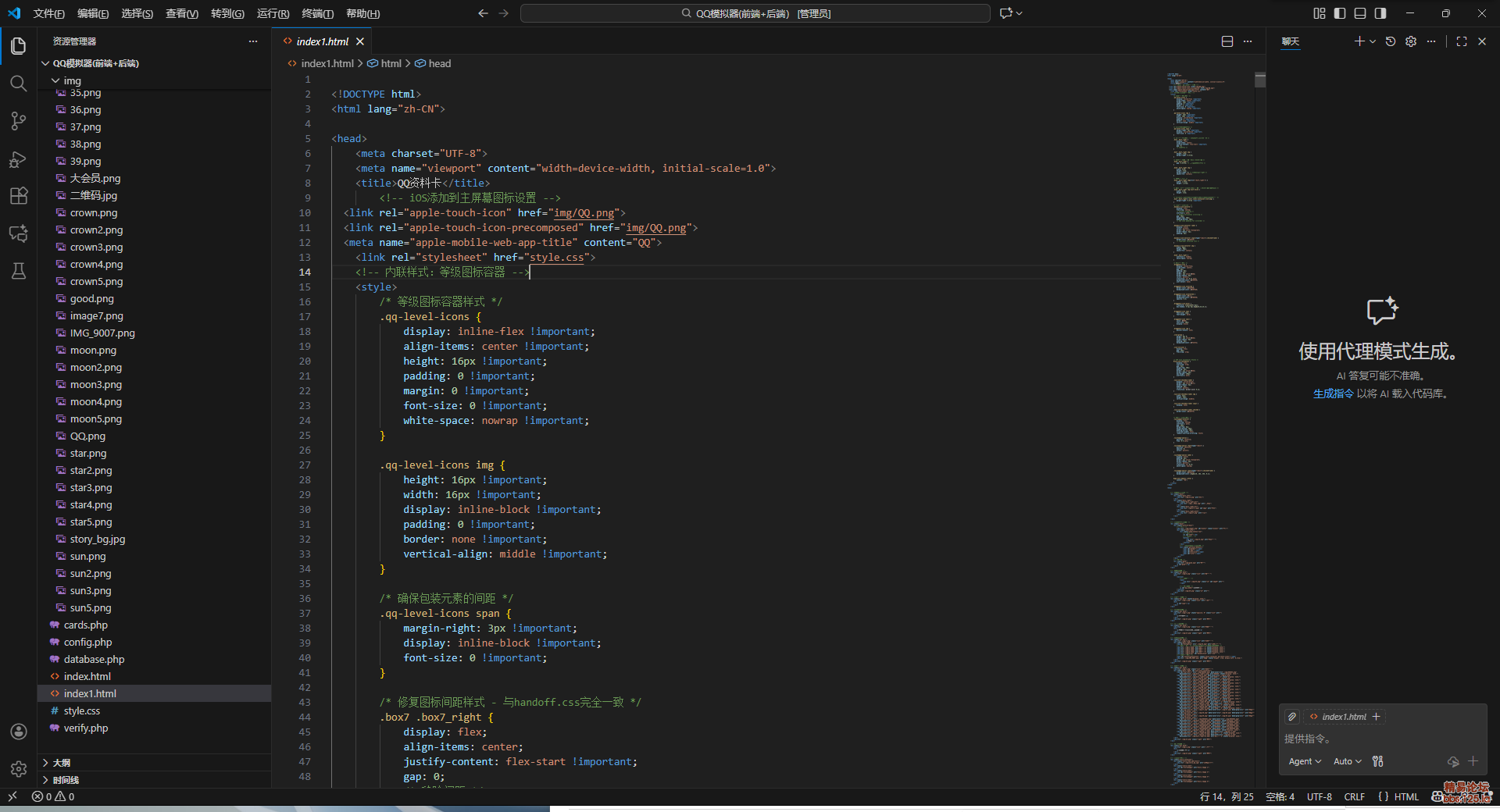The width and height of the screenshot is (1500, 812).
Task: Collapse the img folder in explorer
Action: (56, 80)
